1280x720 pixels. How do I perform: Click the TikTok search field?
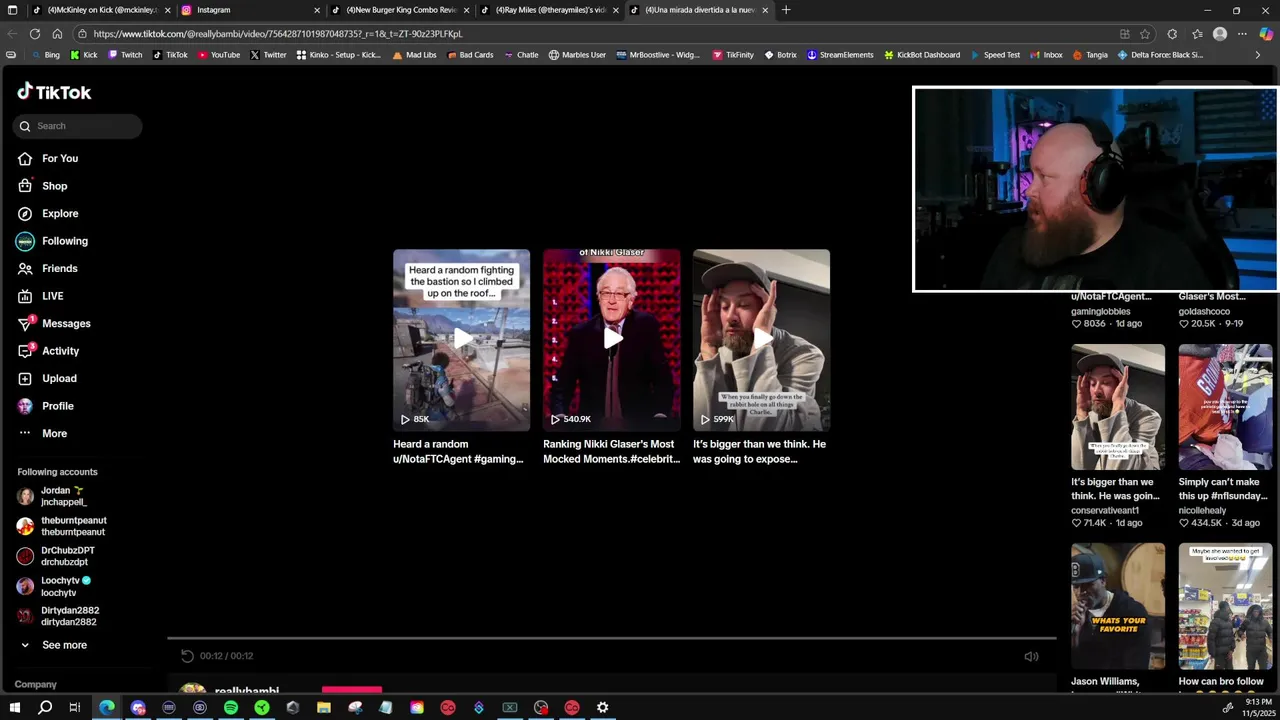78,126
